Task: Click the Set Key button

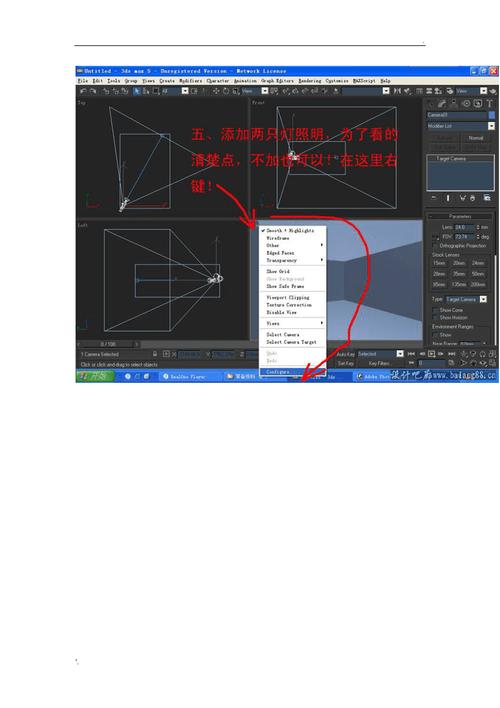Action: (x=346, y=363)
